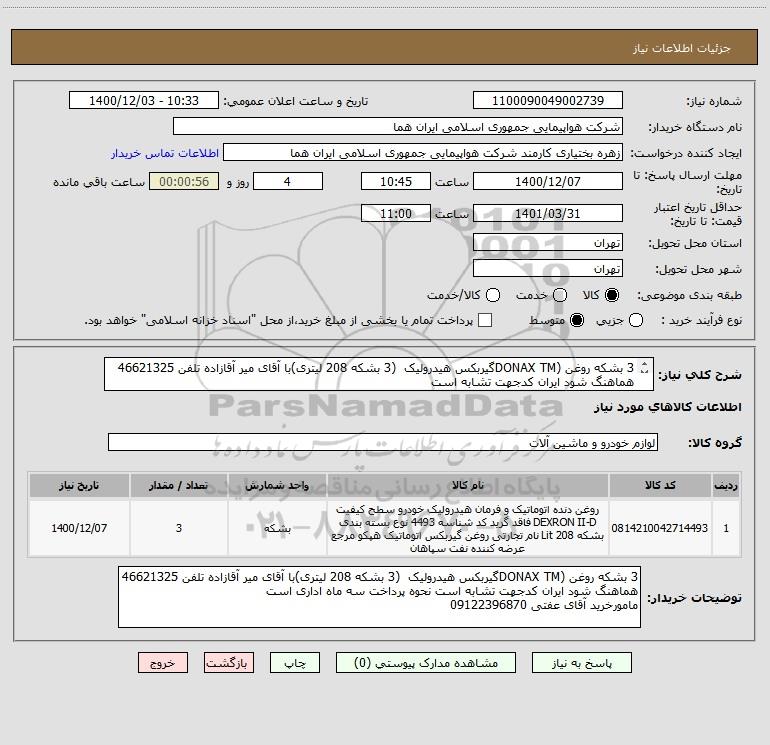Click the announcement date field 1400/12/03 - 10:33
770x745 pixels.
tap(144, 101)
